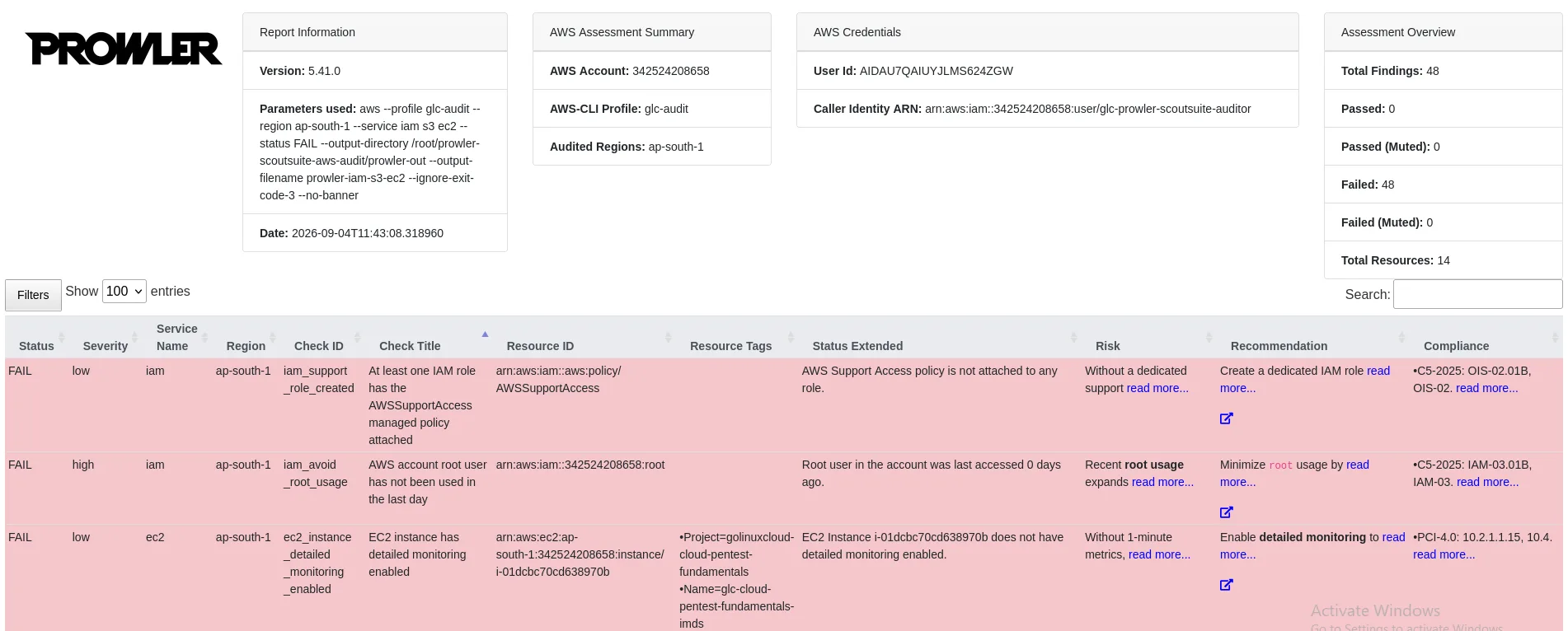Select the Report Information panel header
The height and width of the screenshot is (631, 1568).
pos(375,32)
